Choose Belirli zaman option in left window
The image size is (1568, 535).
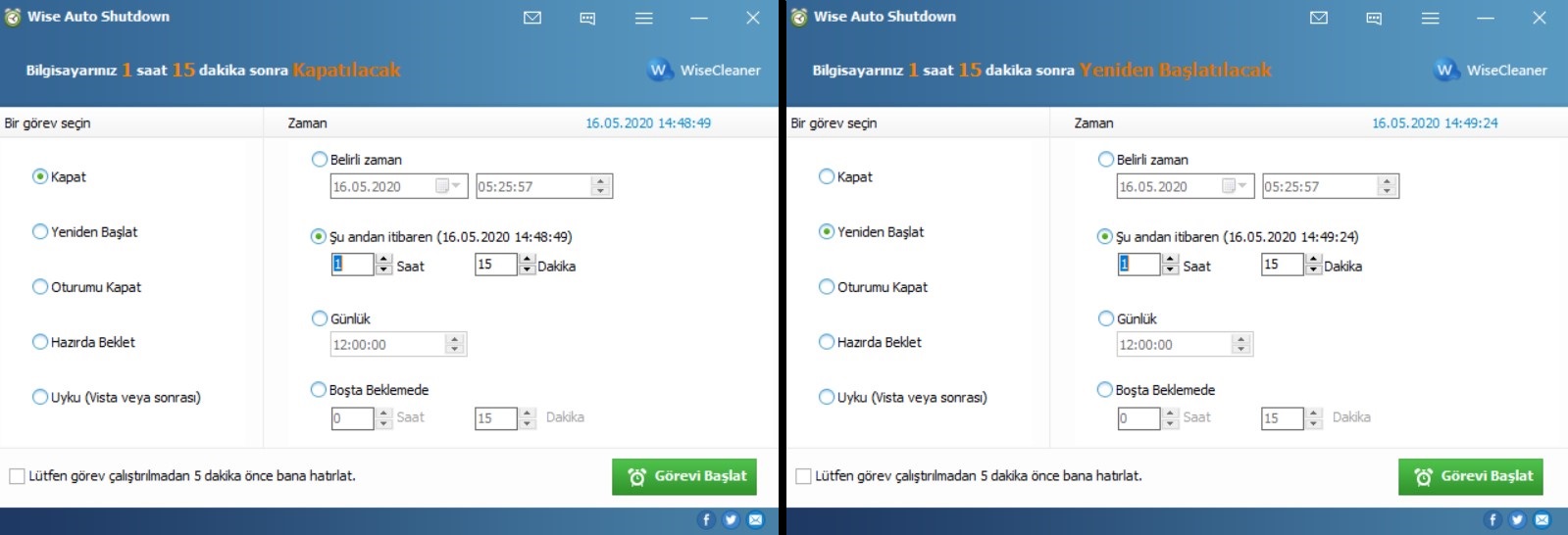tap(319, 159)
